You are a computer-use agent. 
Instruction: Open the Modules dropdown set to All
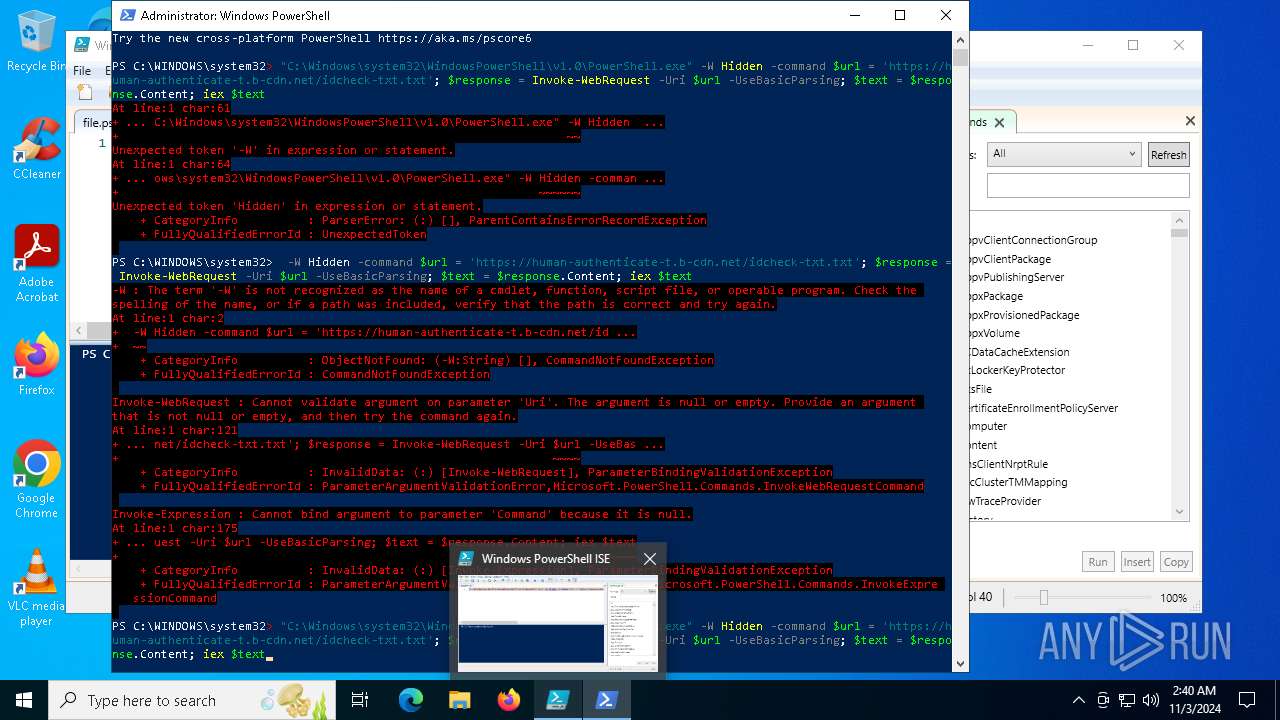tap(1063, 154)
